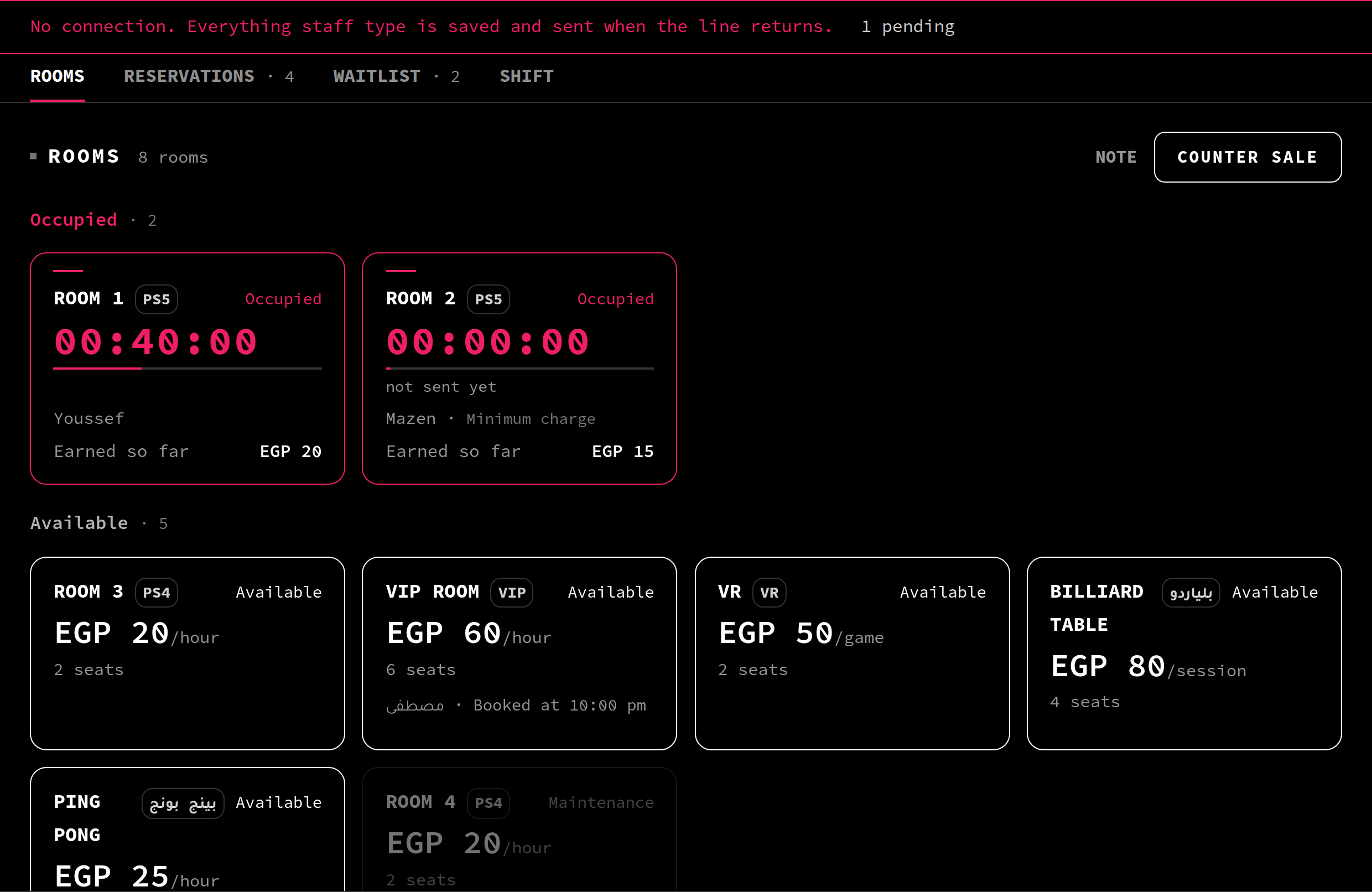The image size is (1372, 892).
Task: Click the Room 2 timer 00:00:00
Action: click(488, 342)
